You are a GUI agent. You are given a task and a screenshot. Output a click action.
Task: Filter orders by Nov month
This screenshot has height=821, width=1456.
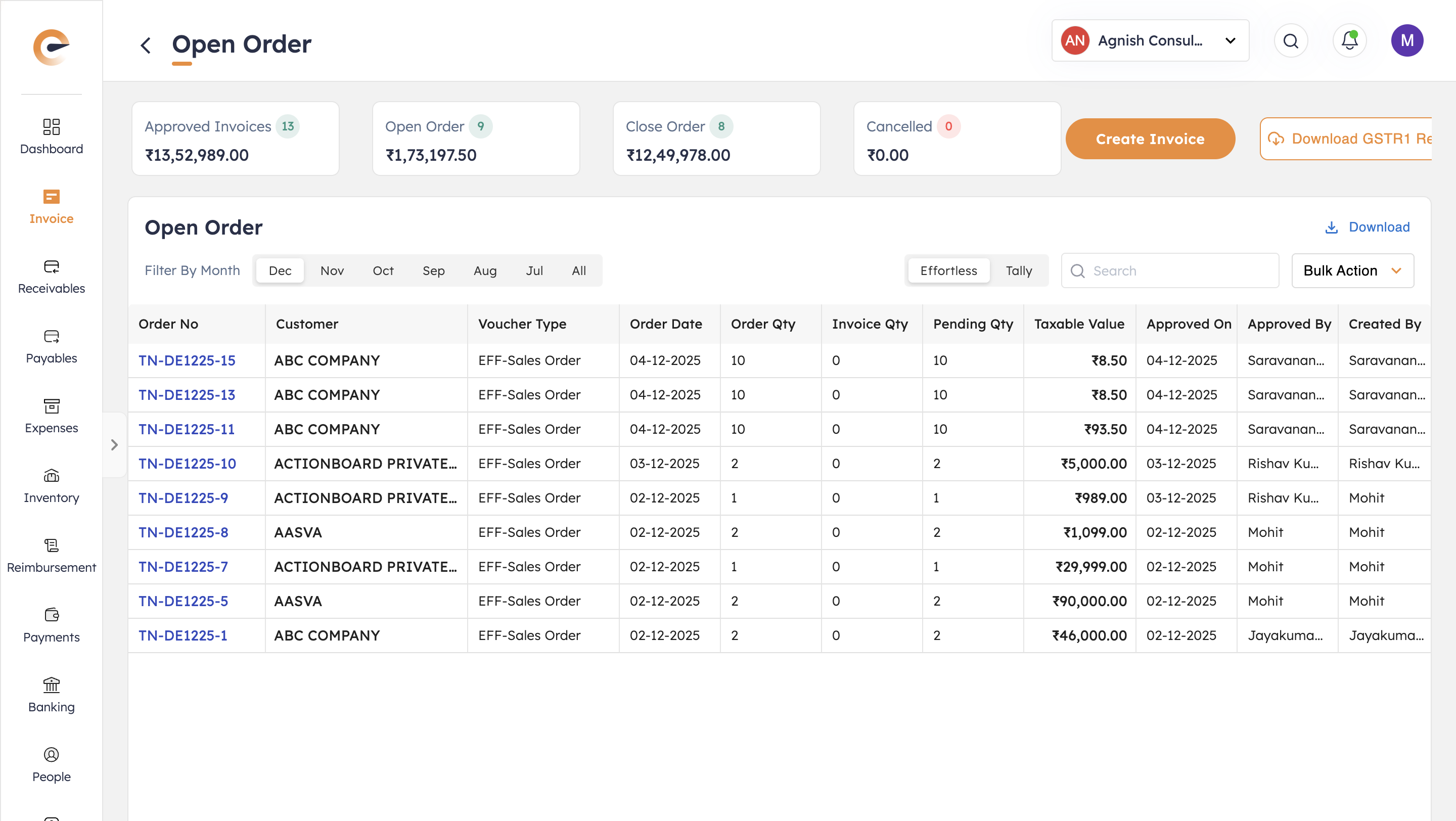[x=332, y=270]
